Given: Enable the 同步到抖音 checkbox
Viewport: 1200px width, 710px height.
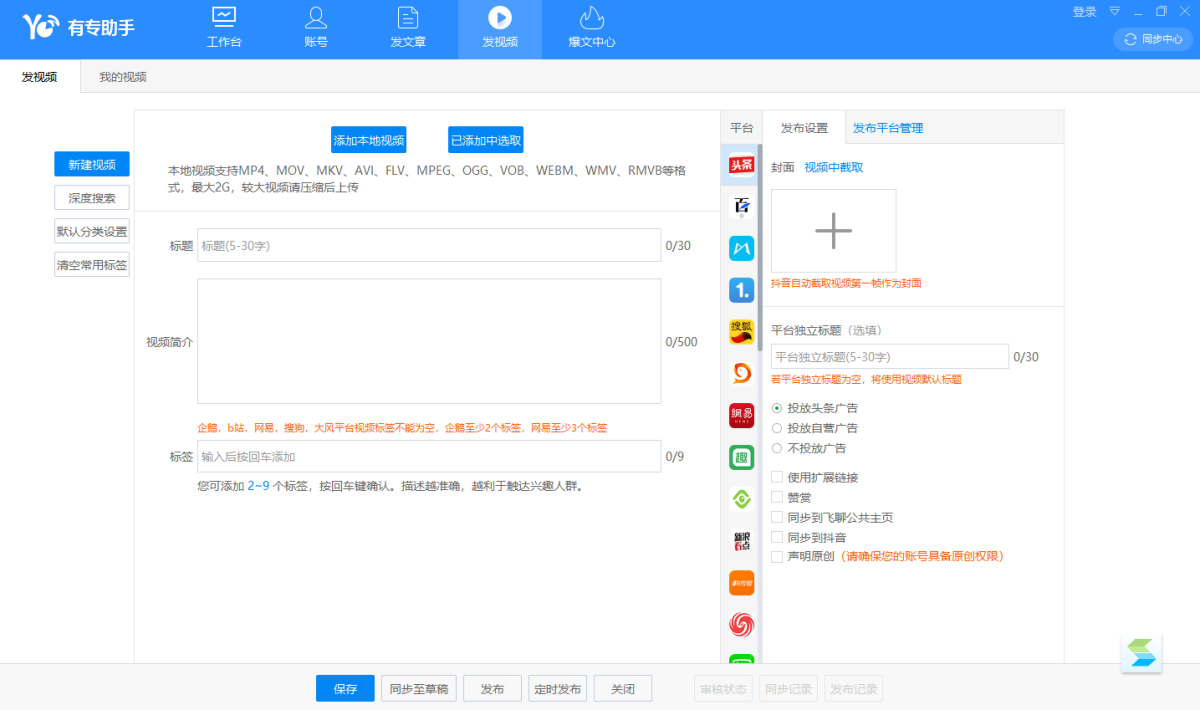Looking at the screenshot, I should (x=777, y=537).
